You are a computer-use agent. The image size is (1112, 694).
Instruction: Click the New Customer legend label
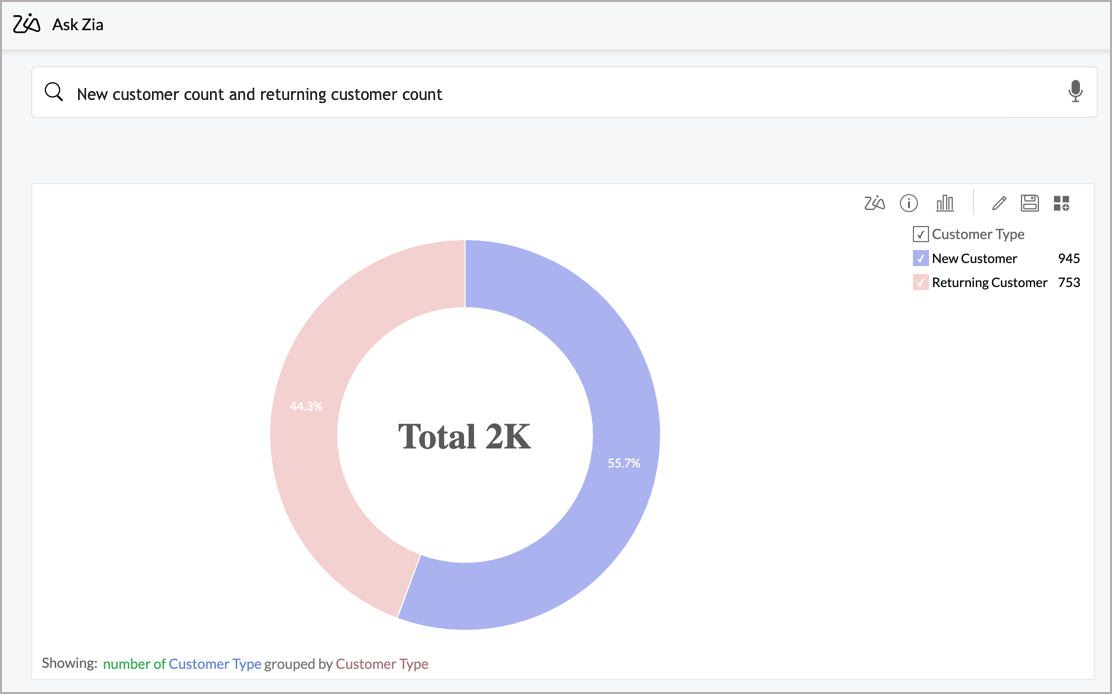coord(974,258)
